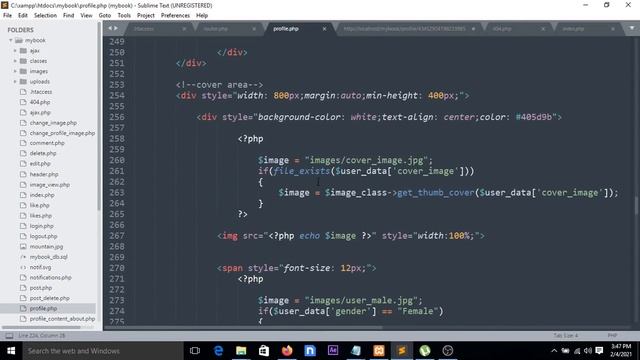Close the profile.php tab
The width and height of the screenshot is (640, 360).
pyautogui.click(x=324, y=29)
